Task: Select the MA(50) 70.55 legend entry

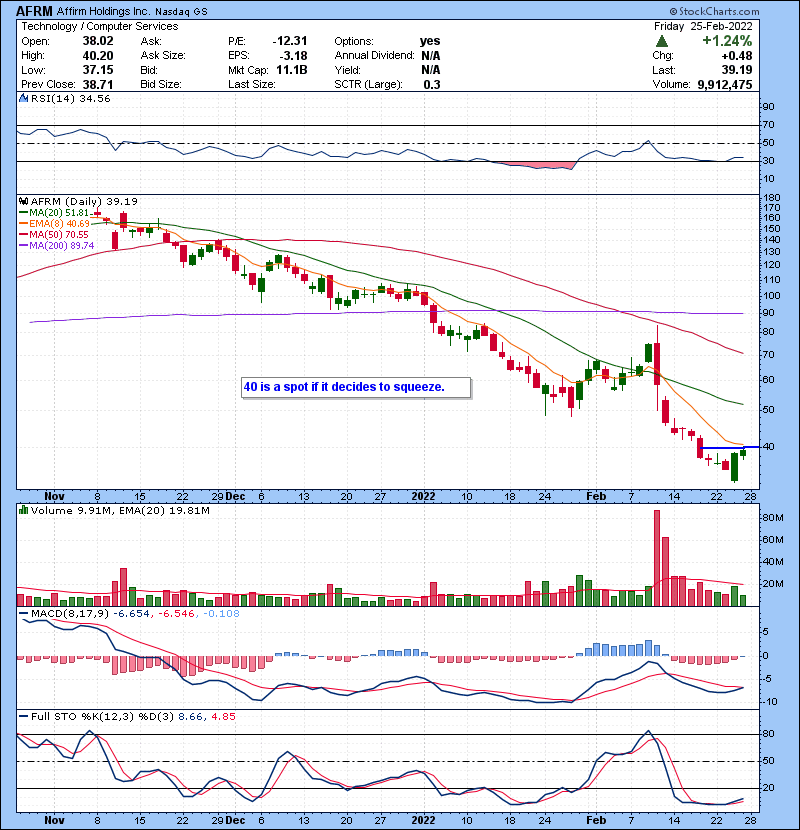Action: [x=54, y=234]
